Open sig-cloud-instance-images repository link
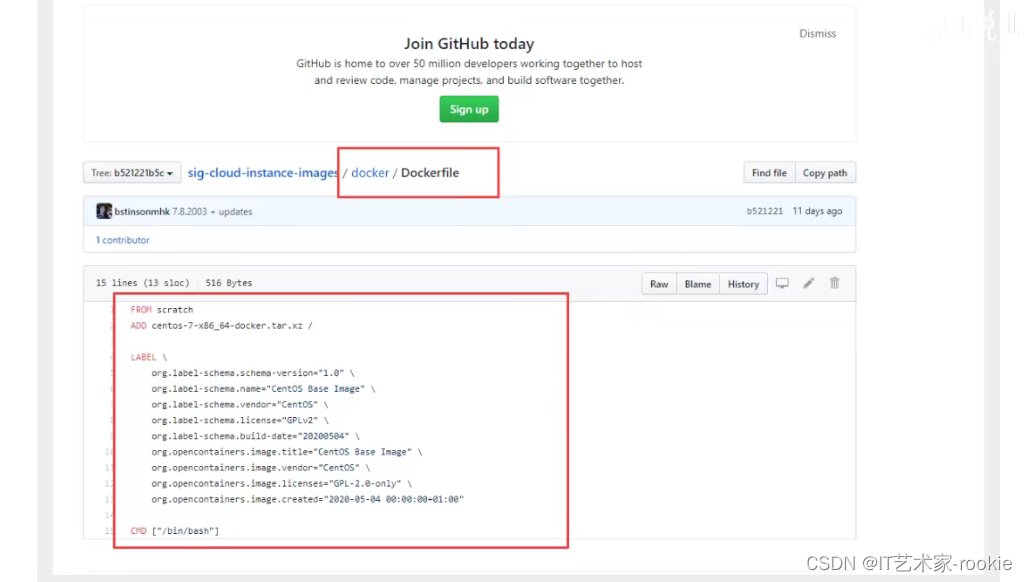Screen dimensions: 1027x582 (263, 173)
